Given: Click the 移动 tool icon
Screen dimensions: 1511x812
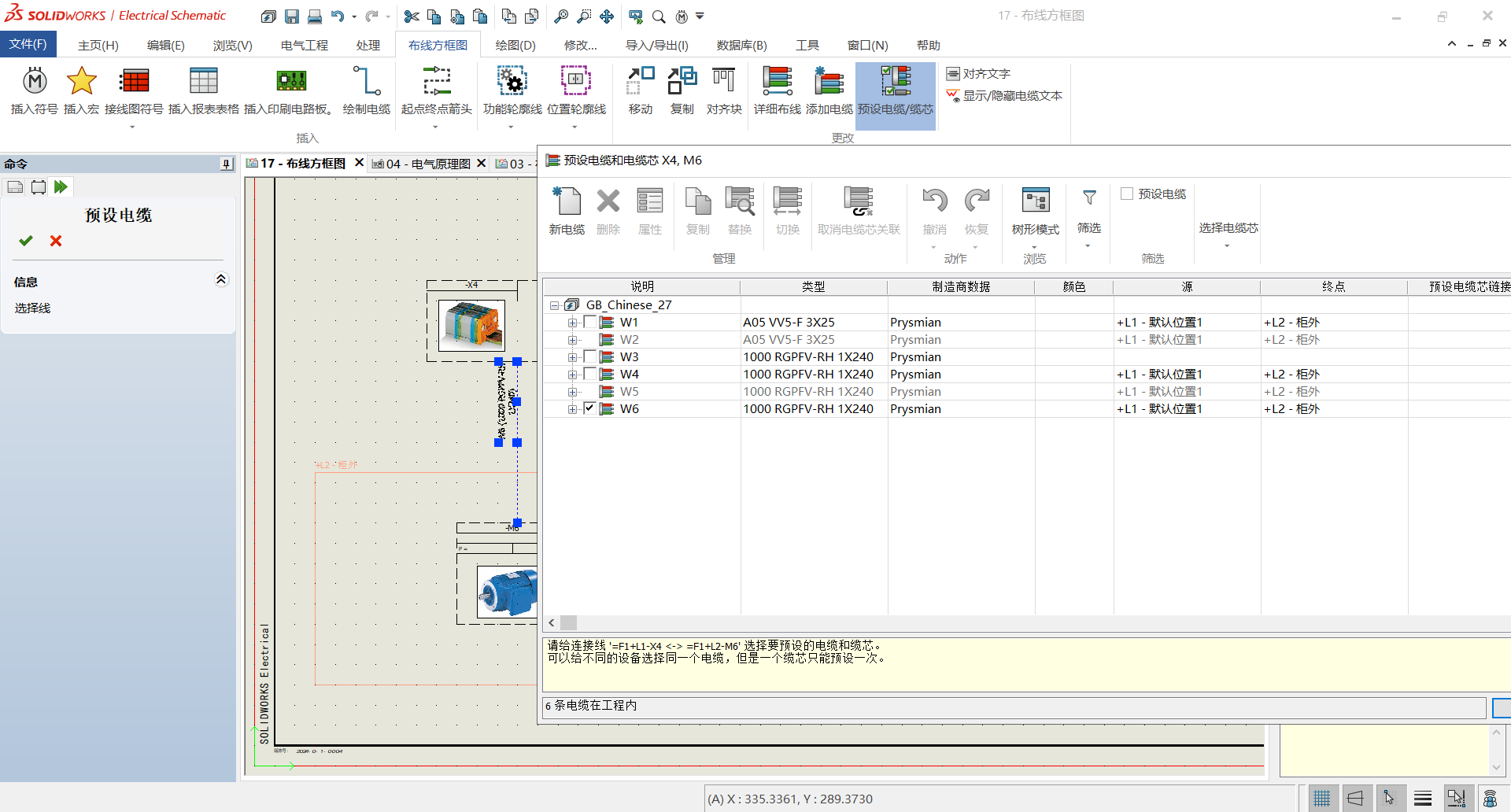Looking at the screenshot, I should (641, 91).
